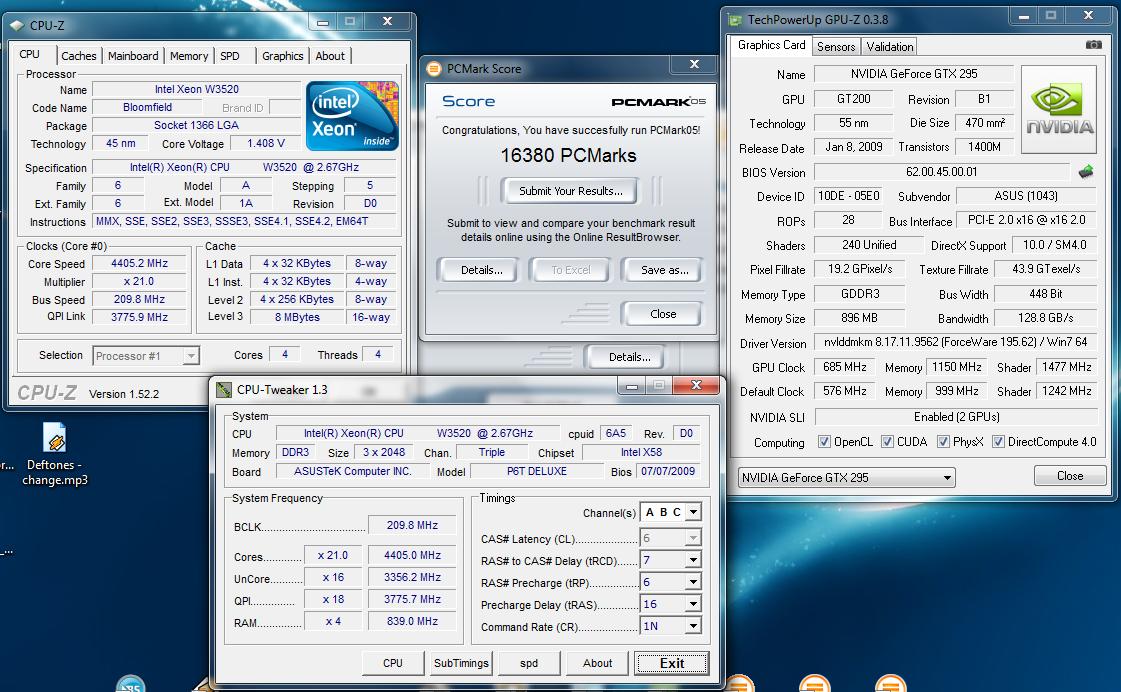This screenshot has width=1121, height=692.
Task: Click the Intel Xeon W3520 name field in CPU-Z
Action: pos(197,89)
